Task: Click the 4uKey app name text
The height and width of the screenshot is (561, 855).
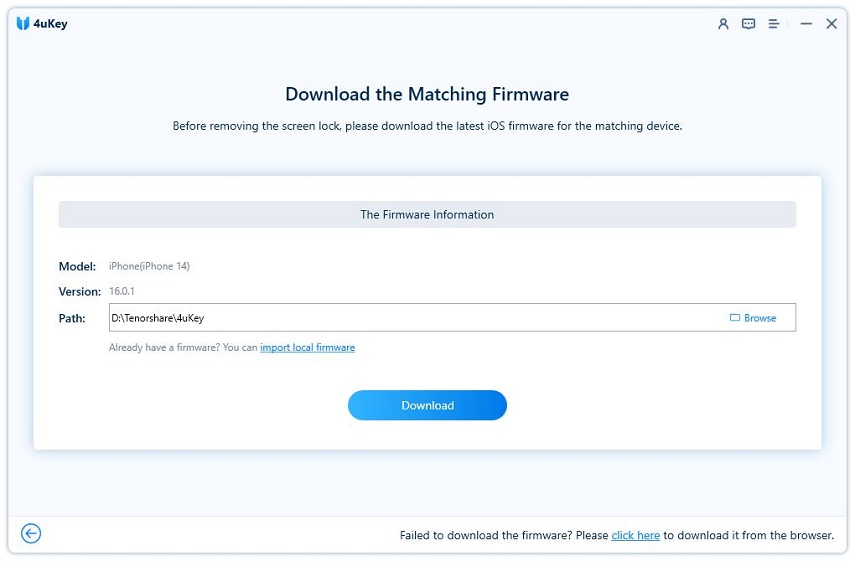Action: pyautogui.click(x=53, y=24)
